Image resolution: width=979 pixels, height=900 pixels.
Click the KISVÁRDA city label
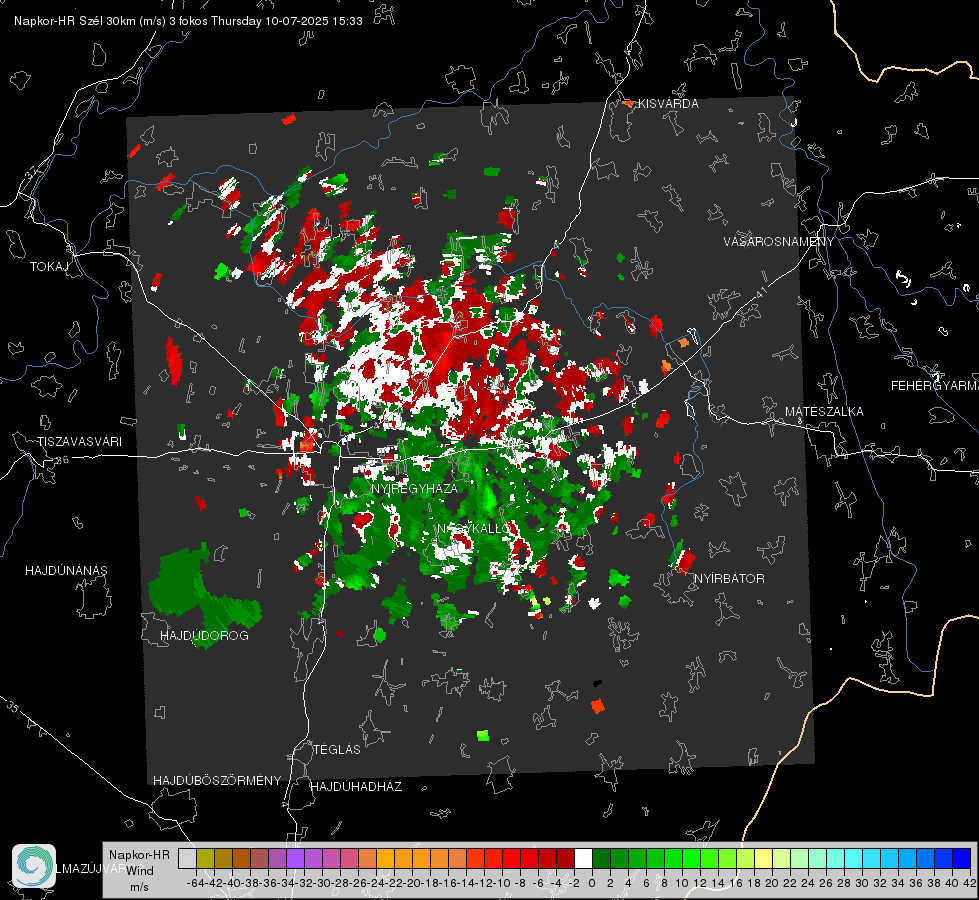(x=668, y=104)
